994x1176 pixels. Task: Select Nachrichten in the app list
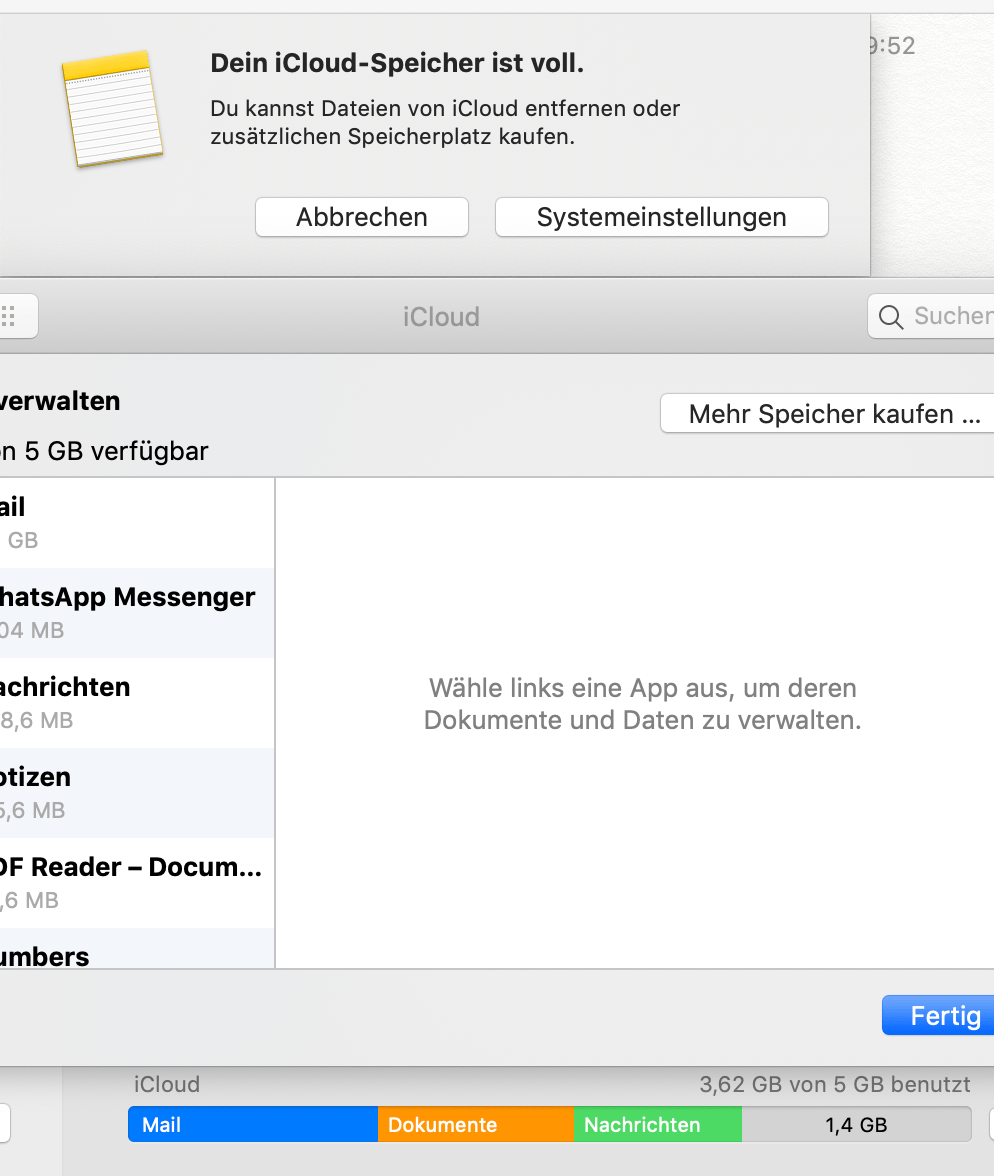[x=137, y=703]
